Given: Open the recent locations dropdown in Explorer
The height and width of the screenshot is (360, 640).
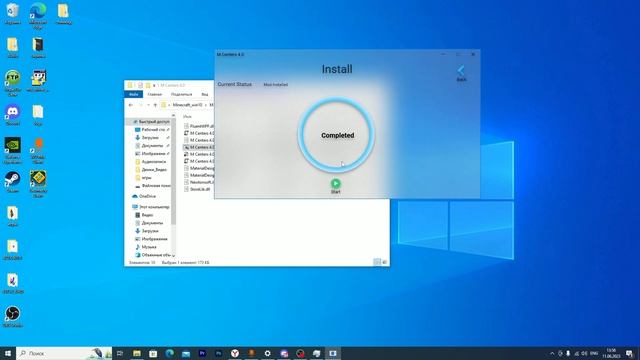Looking at the screenshot, I should [x=148, y=105].
